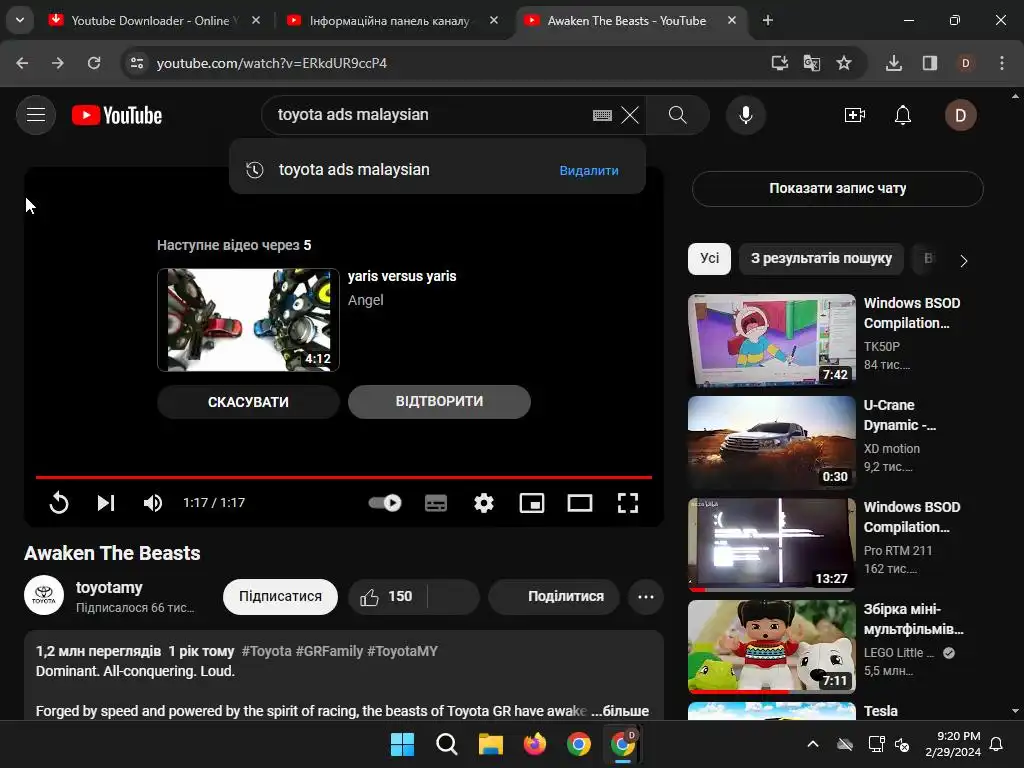Click Показати запис чату button
This screenshot has height=768, width=1024.
(837, 189)
